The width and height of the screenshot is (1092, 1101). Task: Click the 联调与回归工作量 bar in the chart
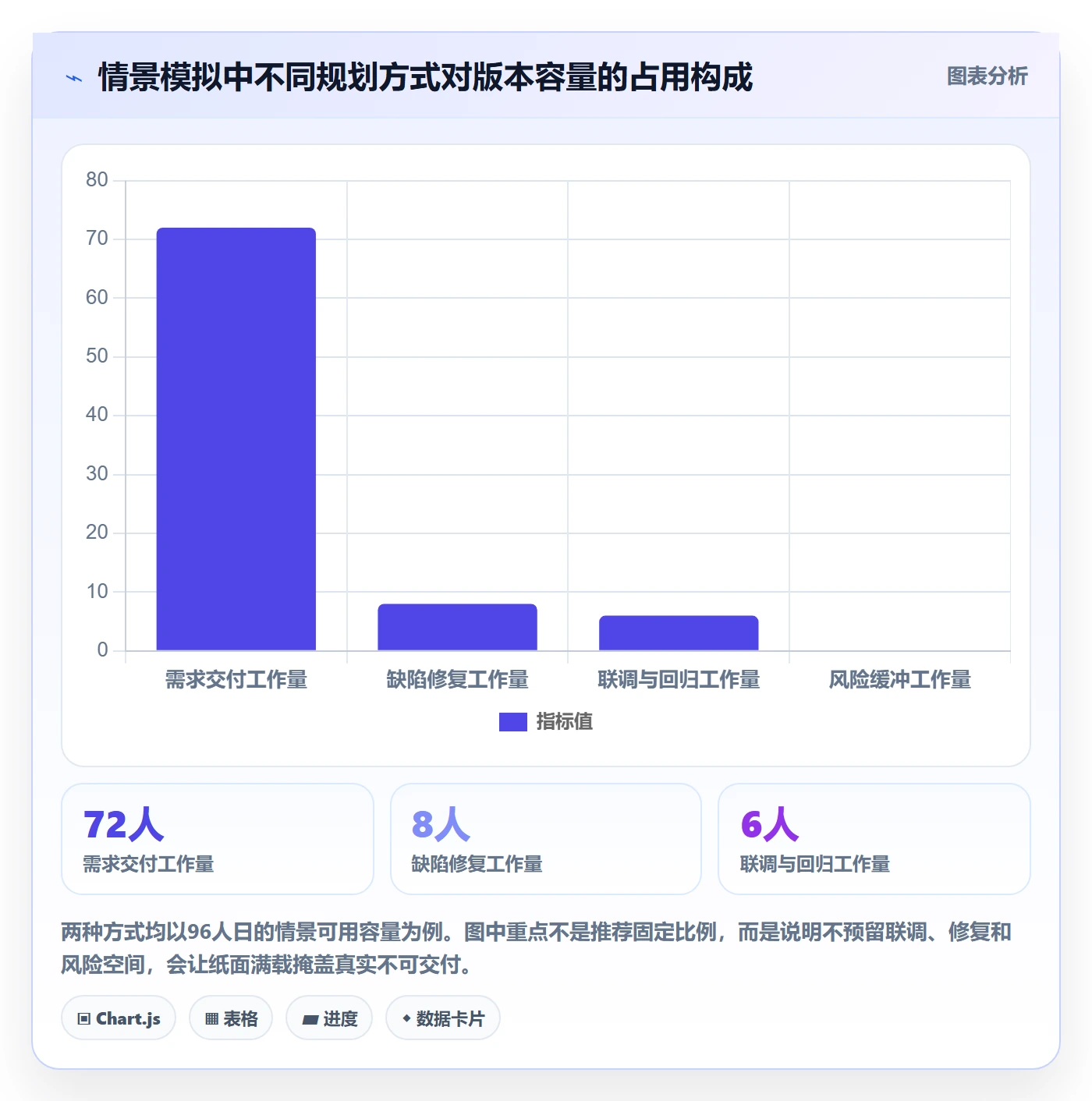tap(679, 633)
